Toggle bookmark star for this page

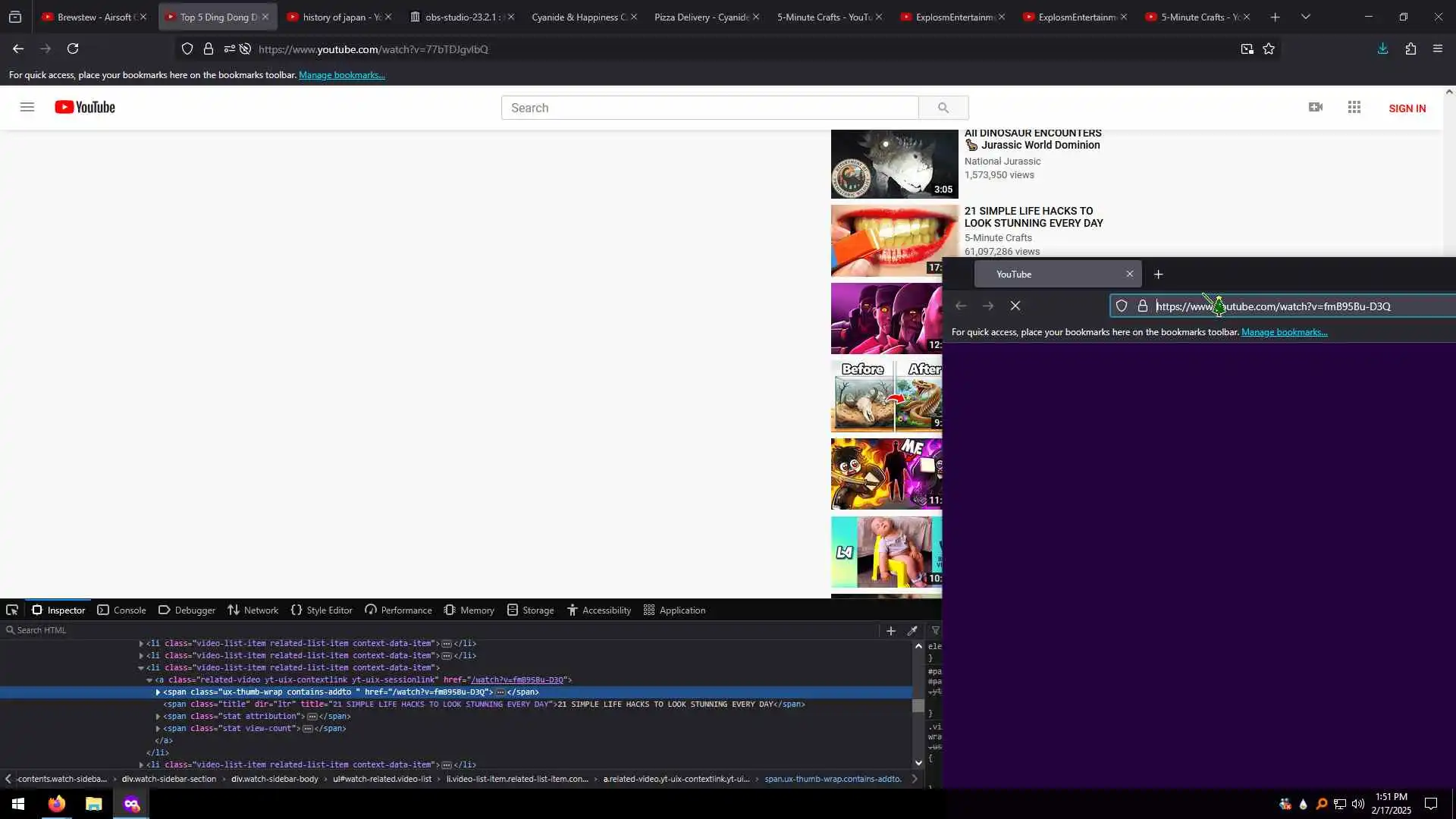[1269, 49]
